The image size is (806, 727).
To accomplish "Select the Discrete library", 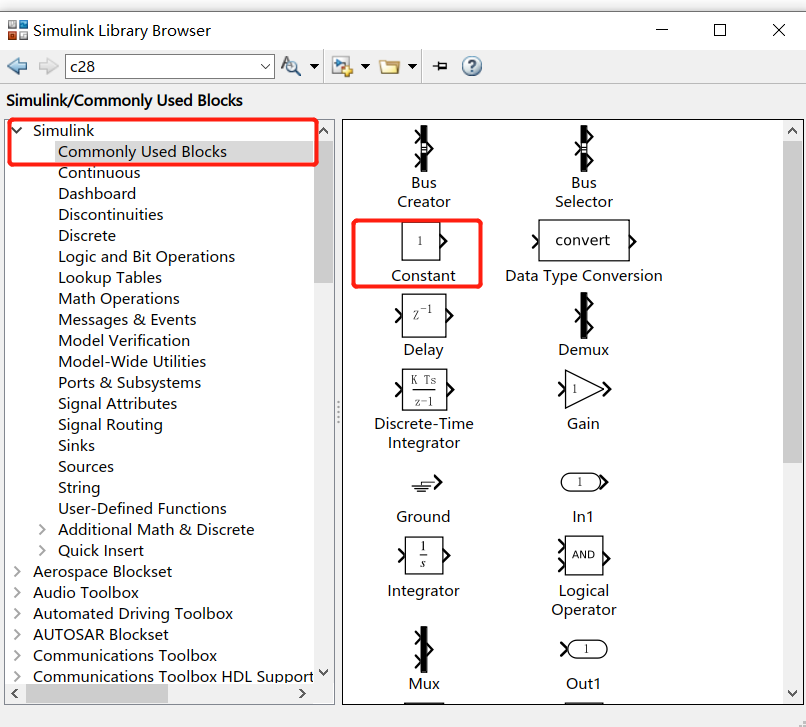I will (87, 235).
